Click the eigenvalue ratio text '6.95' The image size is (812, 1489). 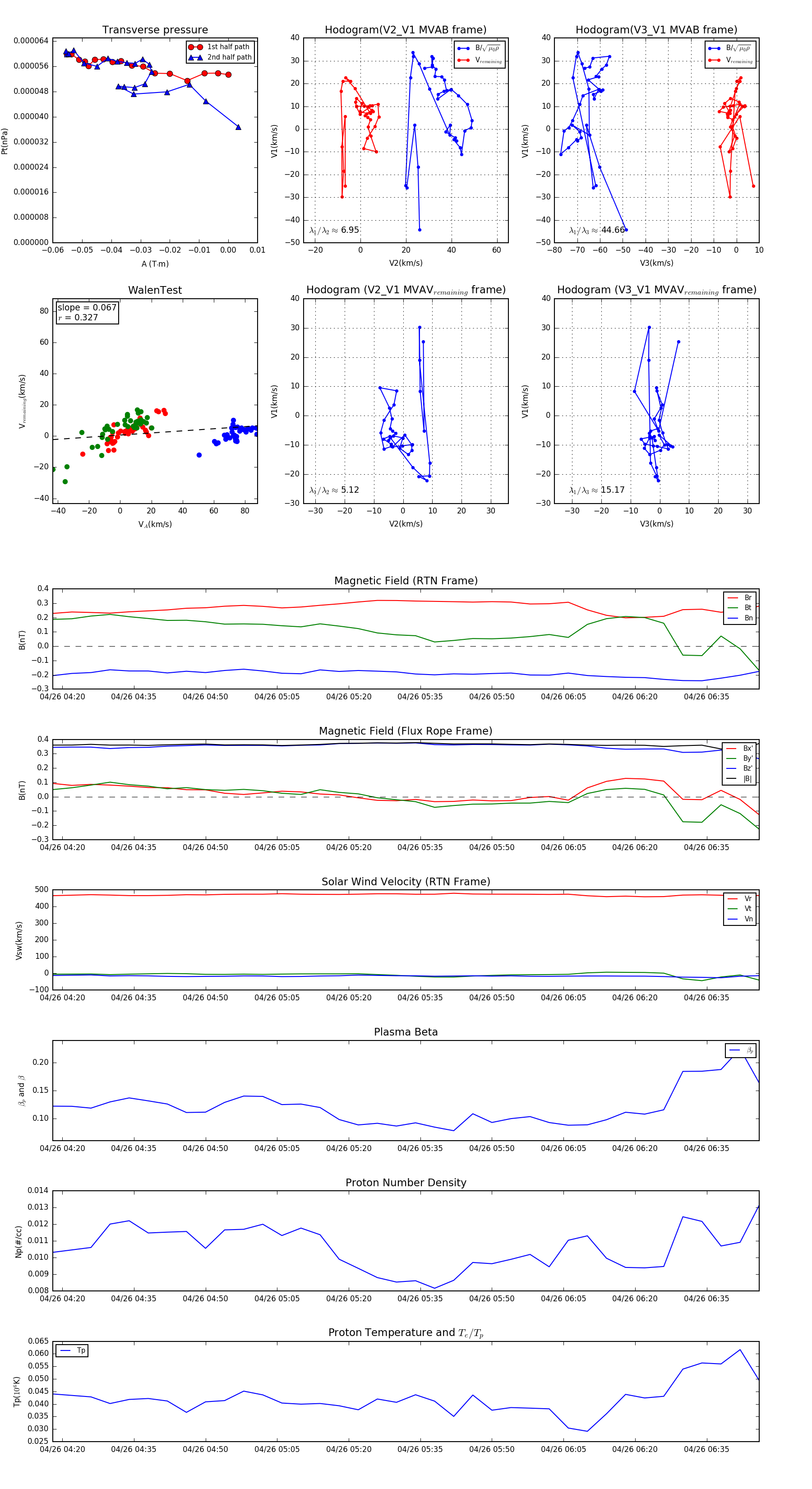click(350, 230)
